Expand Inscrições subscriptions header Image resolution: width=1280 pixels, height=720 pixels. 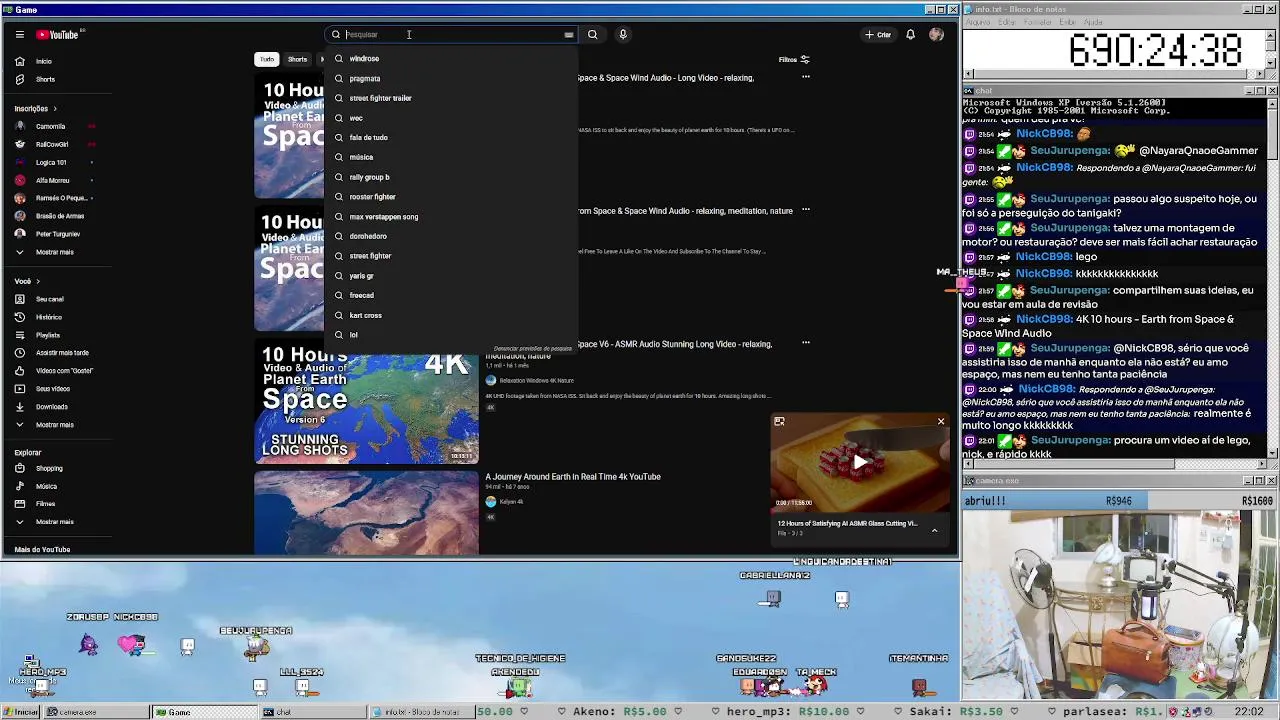coord(35,108)
